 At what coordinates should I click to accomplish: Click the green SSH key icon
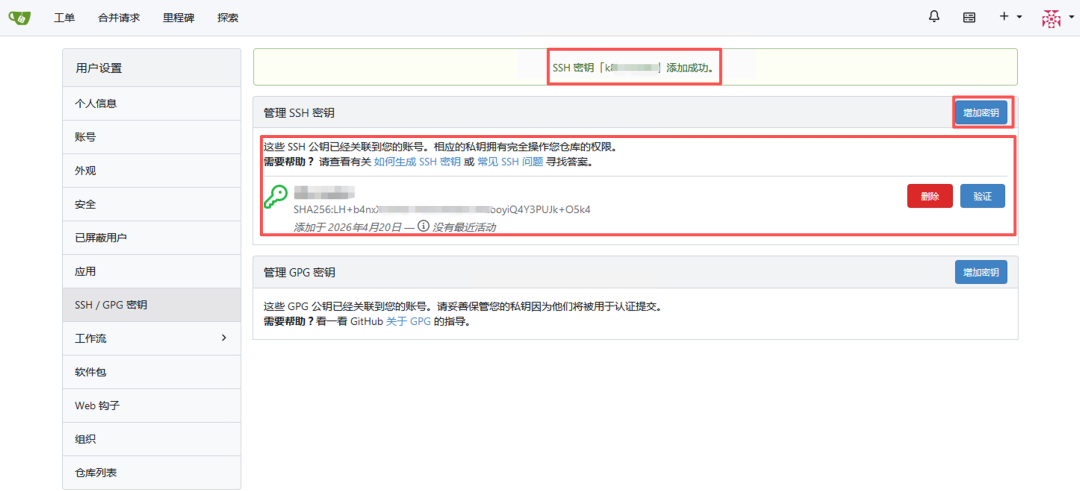(x=276, y=199)
